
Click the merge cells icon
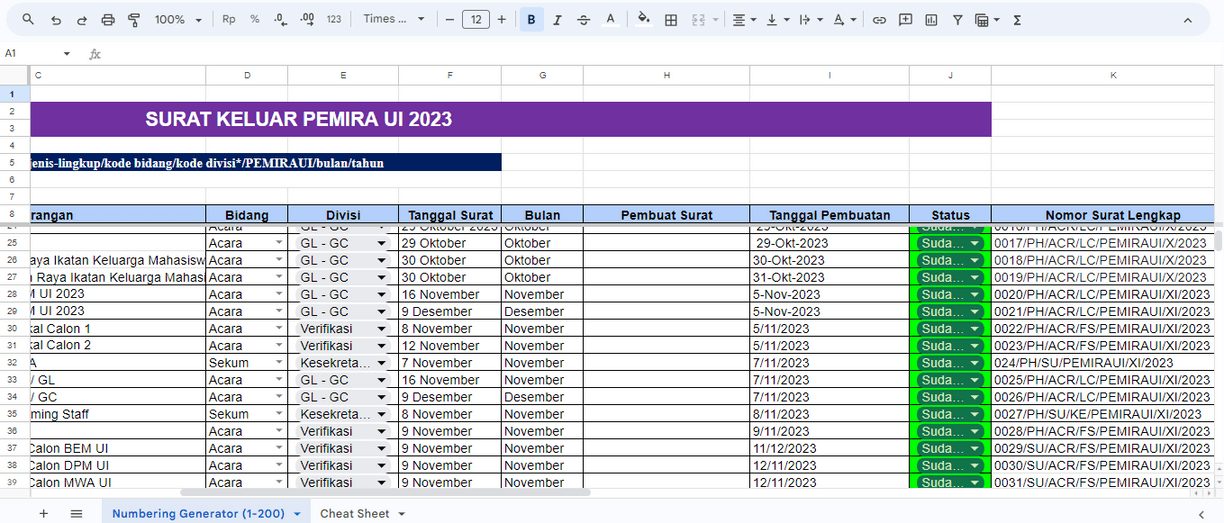(698, 20)
